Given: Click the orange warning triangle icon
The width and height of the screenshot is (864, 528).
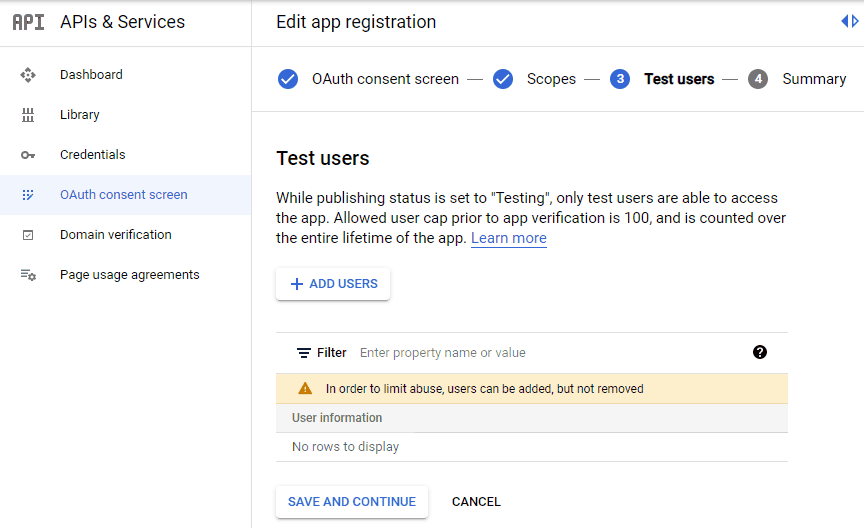Looking at the screenshot, I should [x=305, y=389].
